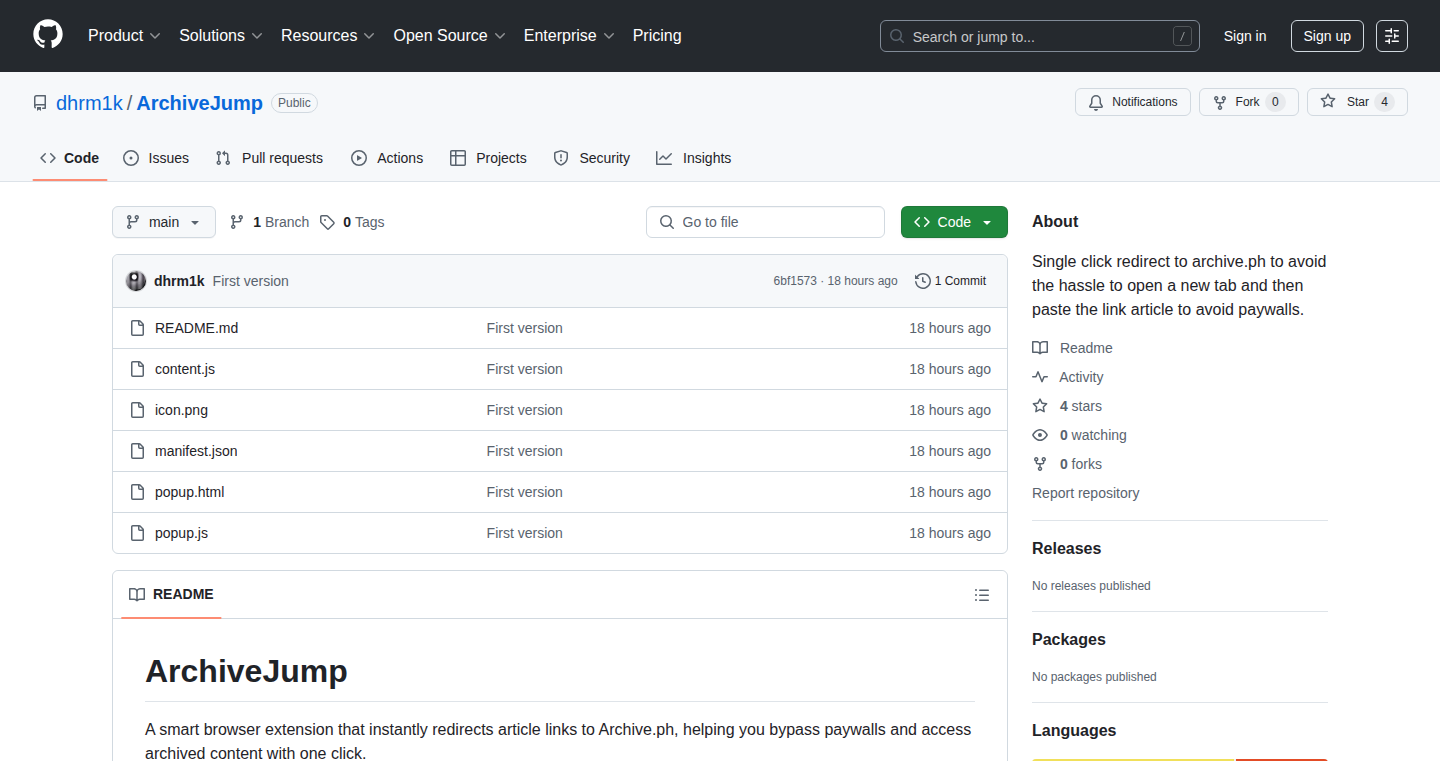Open appearance settings sliders icon
Image resolution: width=1440 pixels, height=761 pixels.
tap(1392, 36)
